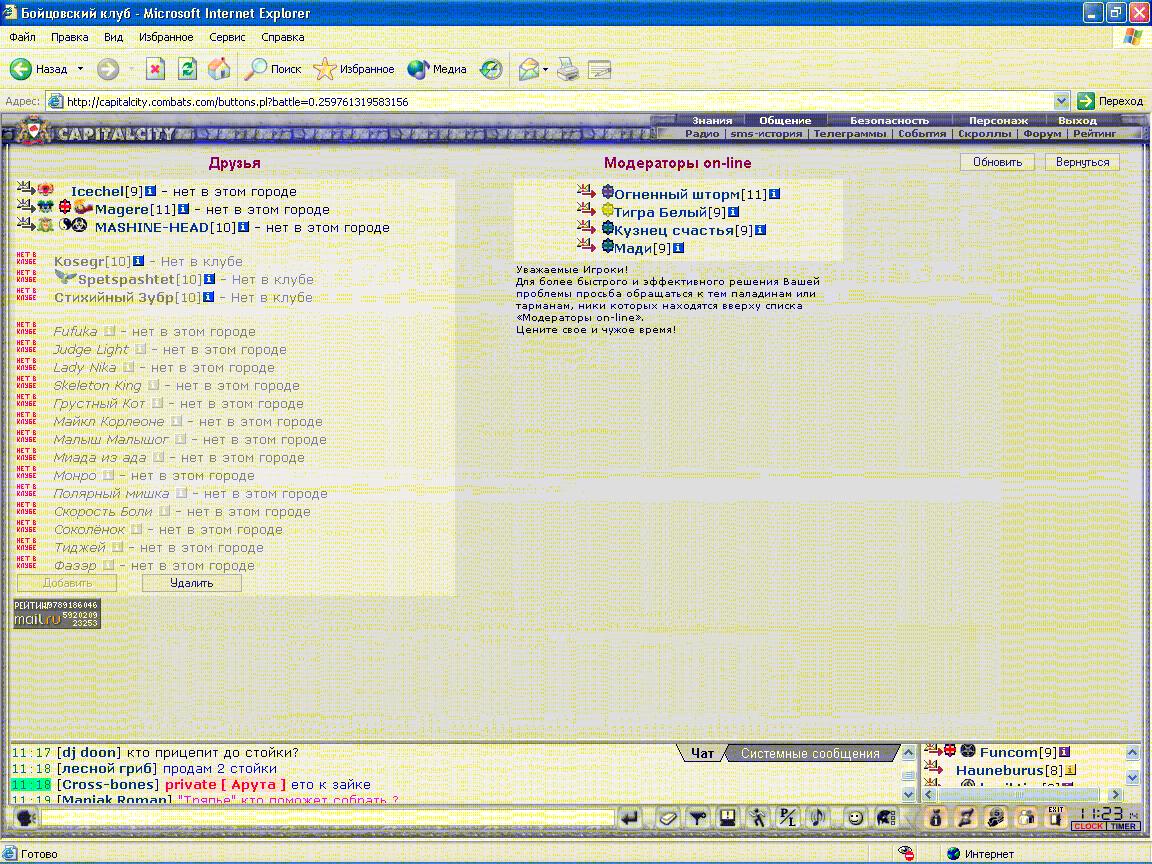1152x864 pixels.
Task: Click the helmet head icon in chat bar
Action: [x=886, y=818]
